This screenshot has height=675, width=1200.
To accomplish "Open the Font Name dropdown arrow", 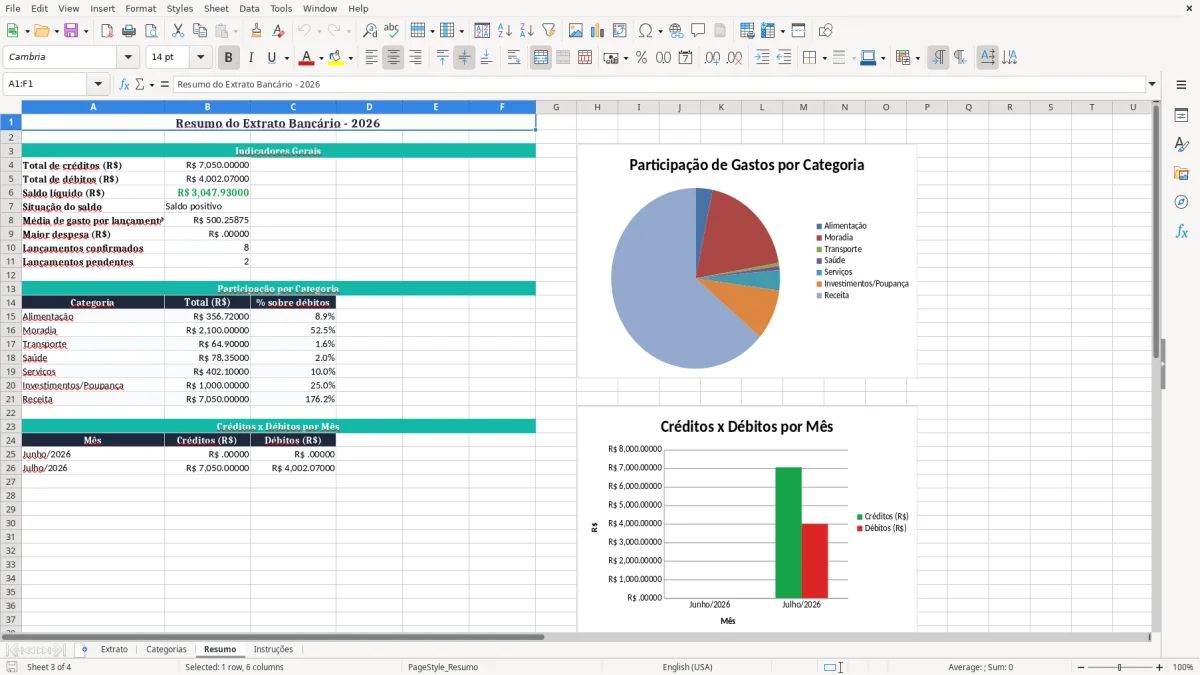I will click(x=128, y=58).
